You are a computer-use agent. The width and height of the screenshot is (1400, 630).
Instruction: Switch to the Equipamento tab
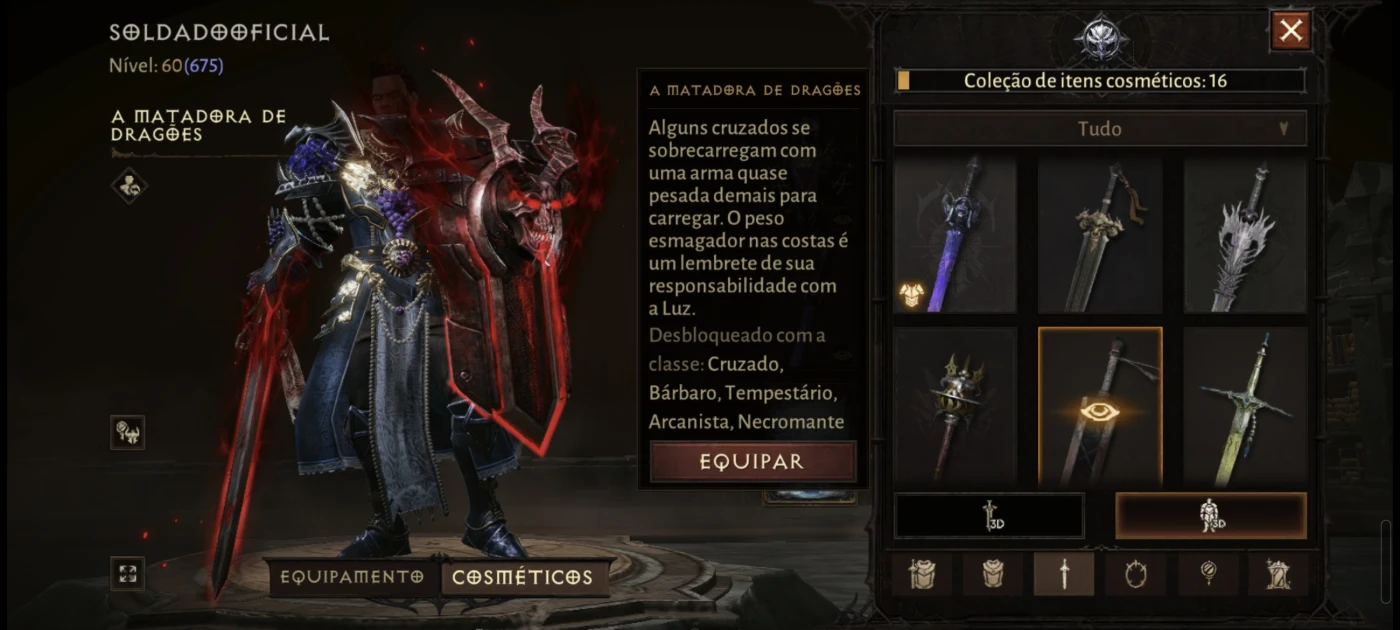(352, 577)
